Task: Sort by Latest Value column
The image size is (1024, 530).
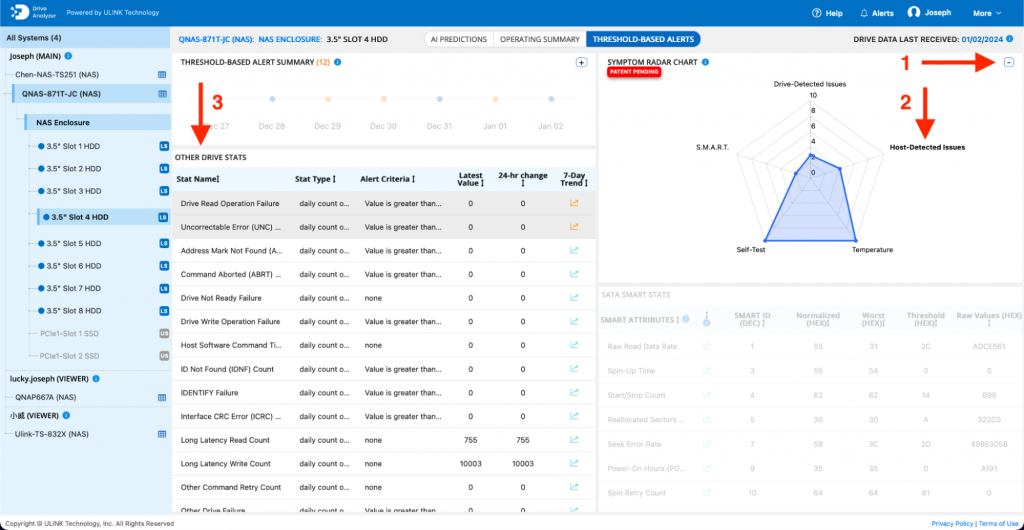Action: [x=470, y=179]
